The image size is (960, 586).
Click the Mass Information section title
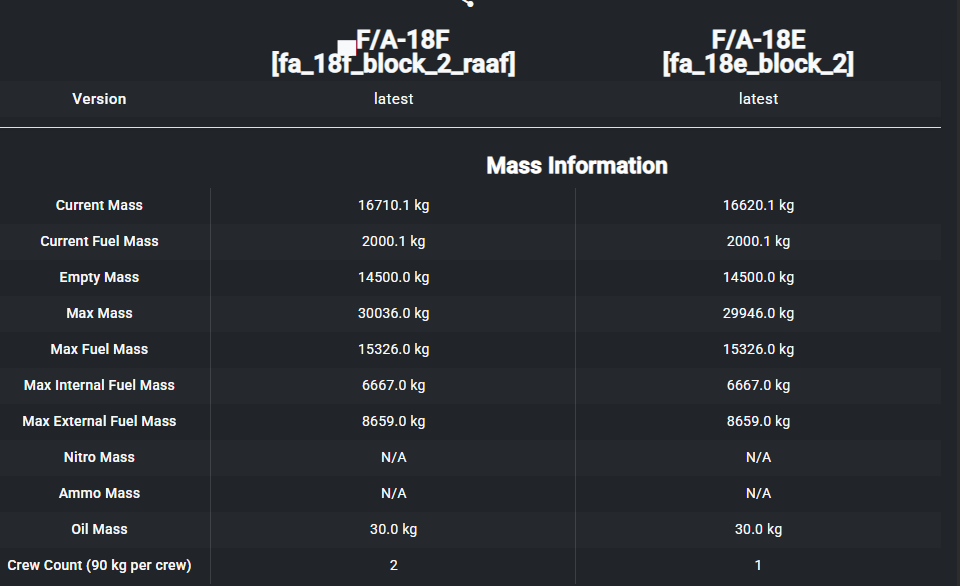point(576,165)
